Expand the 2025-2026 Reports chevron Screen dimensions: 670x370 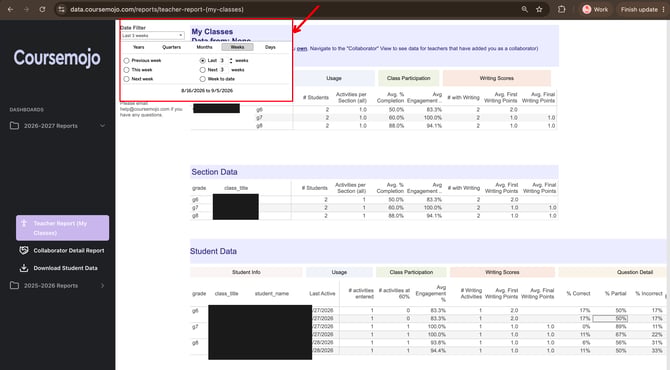click(x=103, y=285)
